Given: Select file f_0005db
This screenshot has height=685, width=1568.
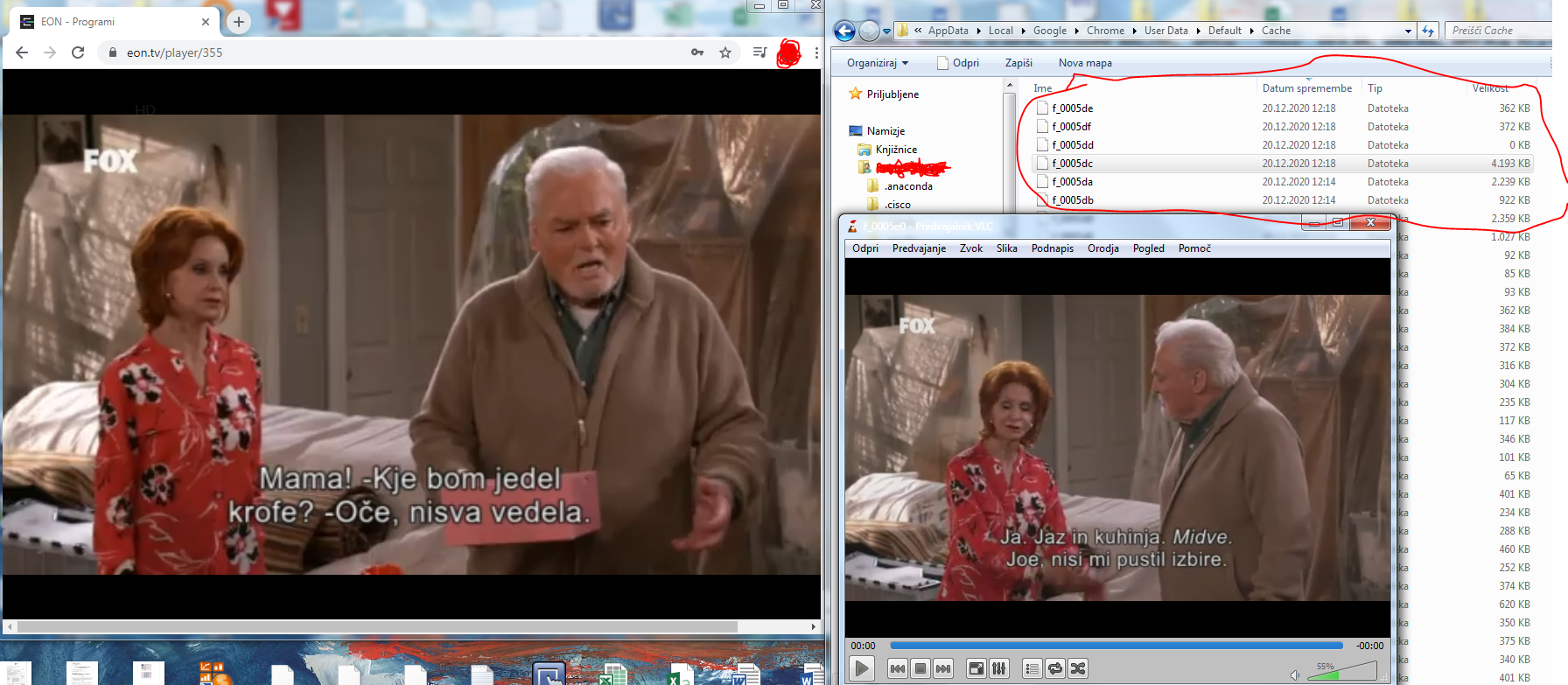Looking at the screenshot, I should (x=1283, y=200).
